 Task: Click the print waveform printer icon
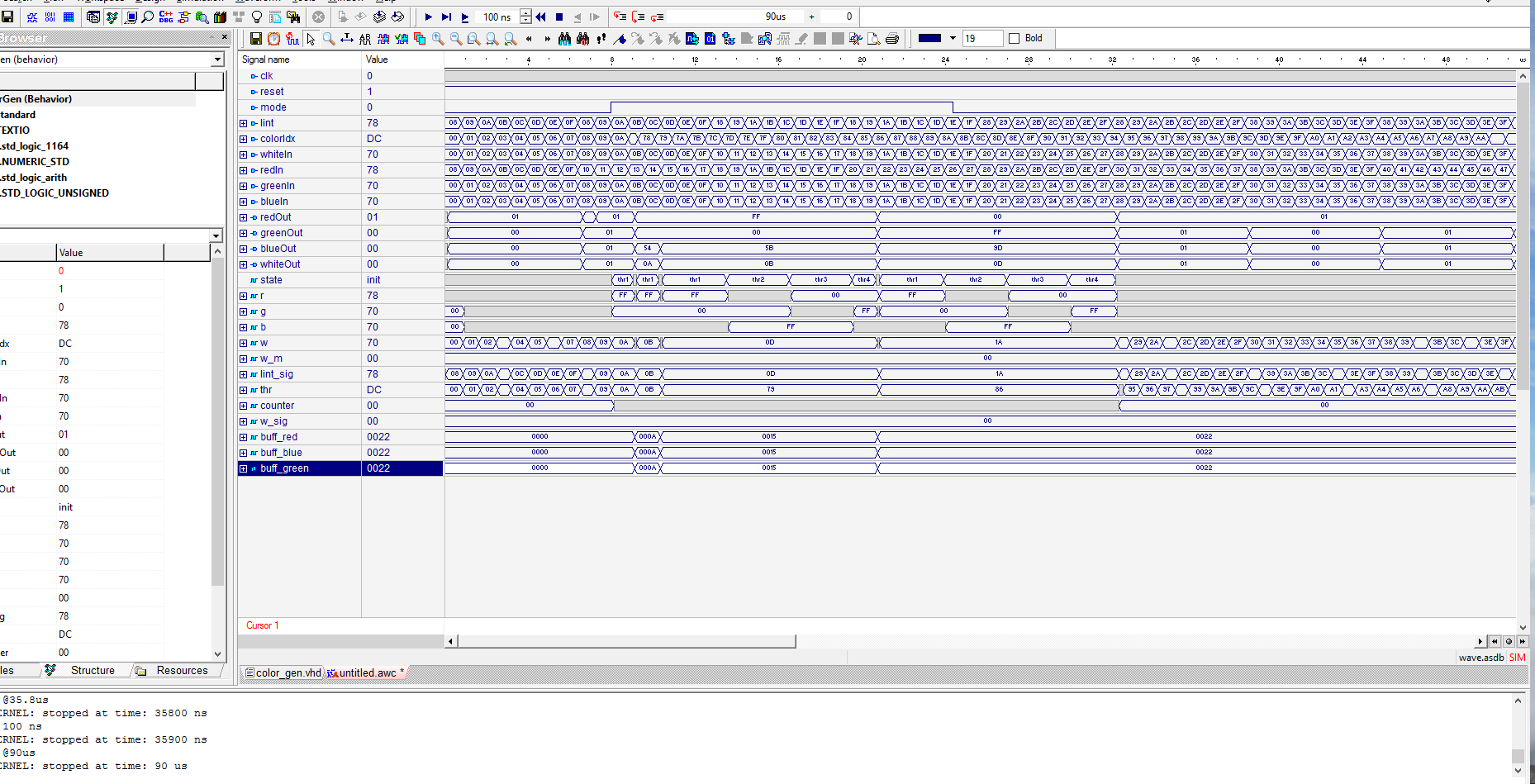coord(892,39)
